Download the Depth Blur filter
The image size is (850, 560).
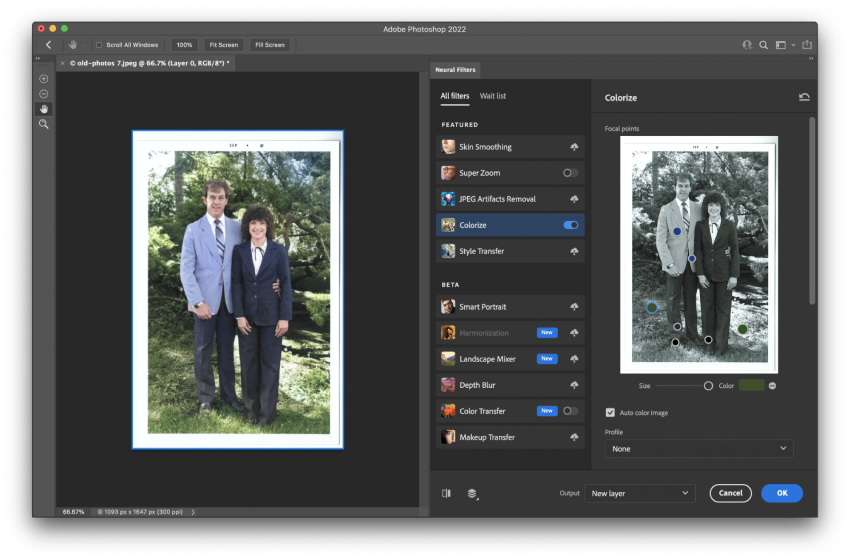click(x=574, y=385)
